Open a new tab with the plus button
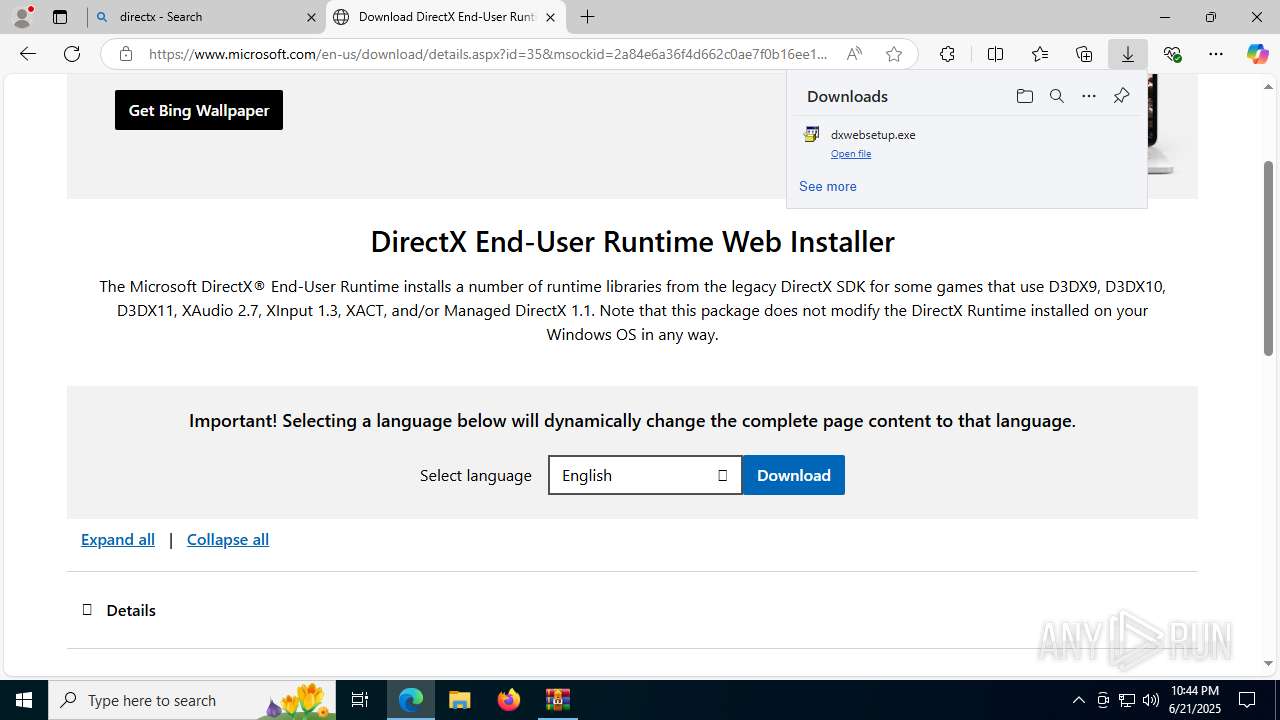 tap(588, 17)
